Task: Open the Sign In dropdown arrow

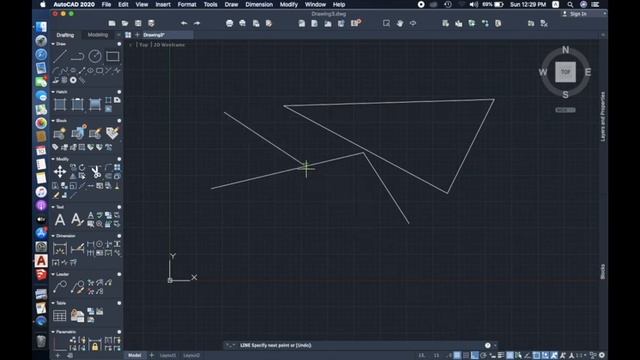Action: click(x=604, y=14)
